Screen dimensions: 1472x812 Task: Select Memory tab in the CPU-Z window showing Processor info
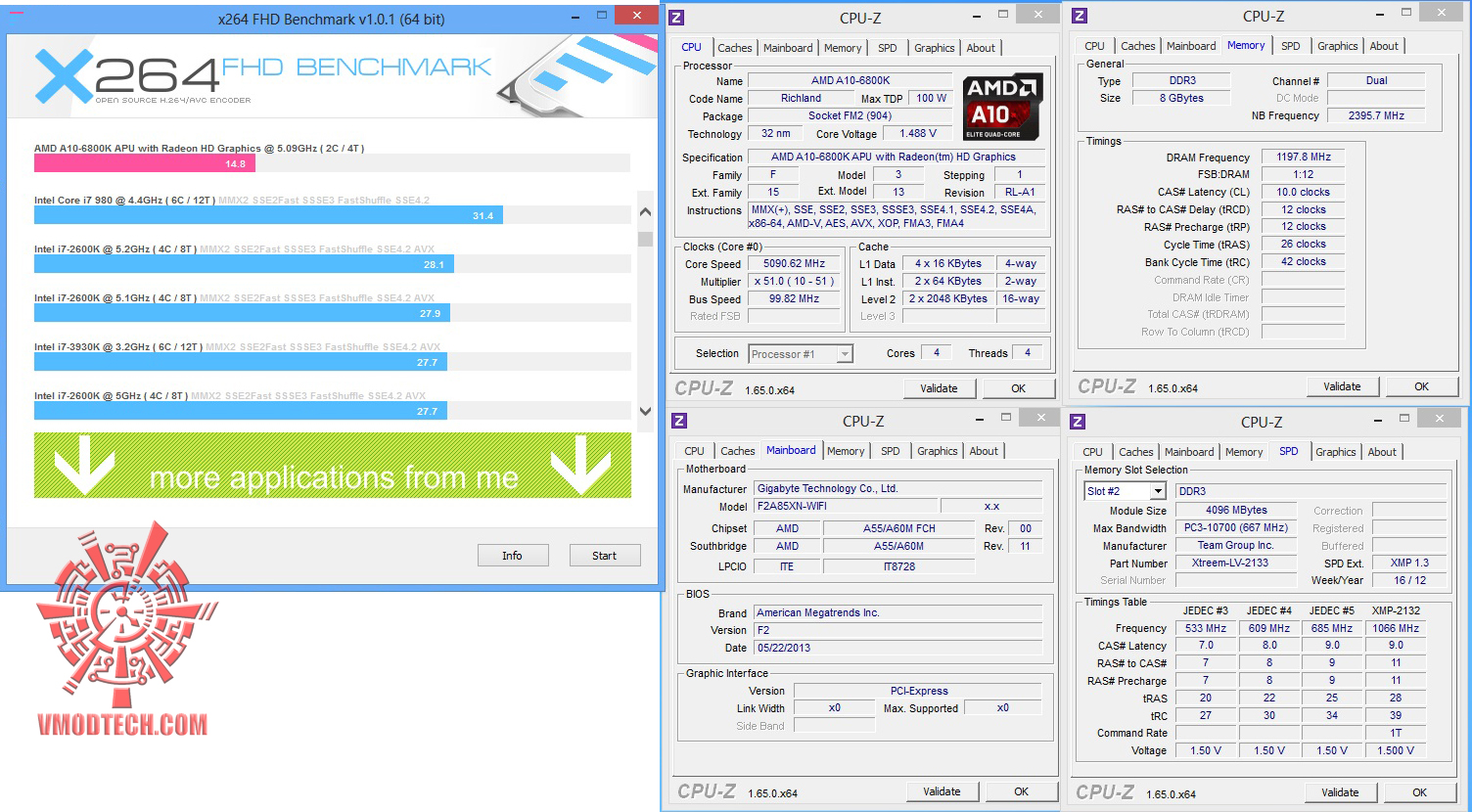pyautogui.click(x=843, y=48)
